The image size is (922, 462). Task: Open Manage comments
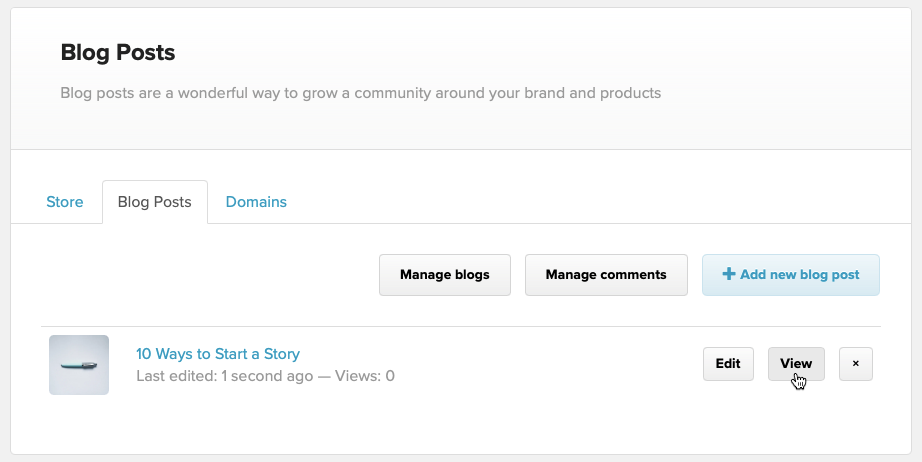point(606,275)
